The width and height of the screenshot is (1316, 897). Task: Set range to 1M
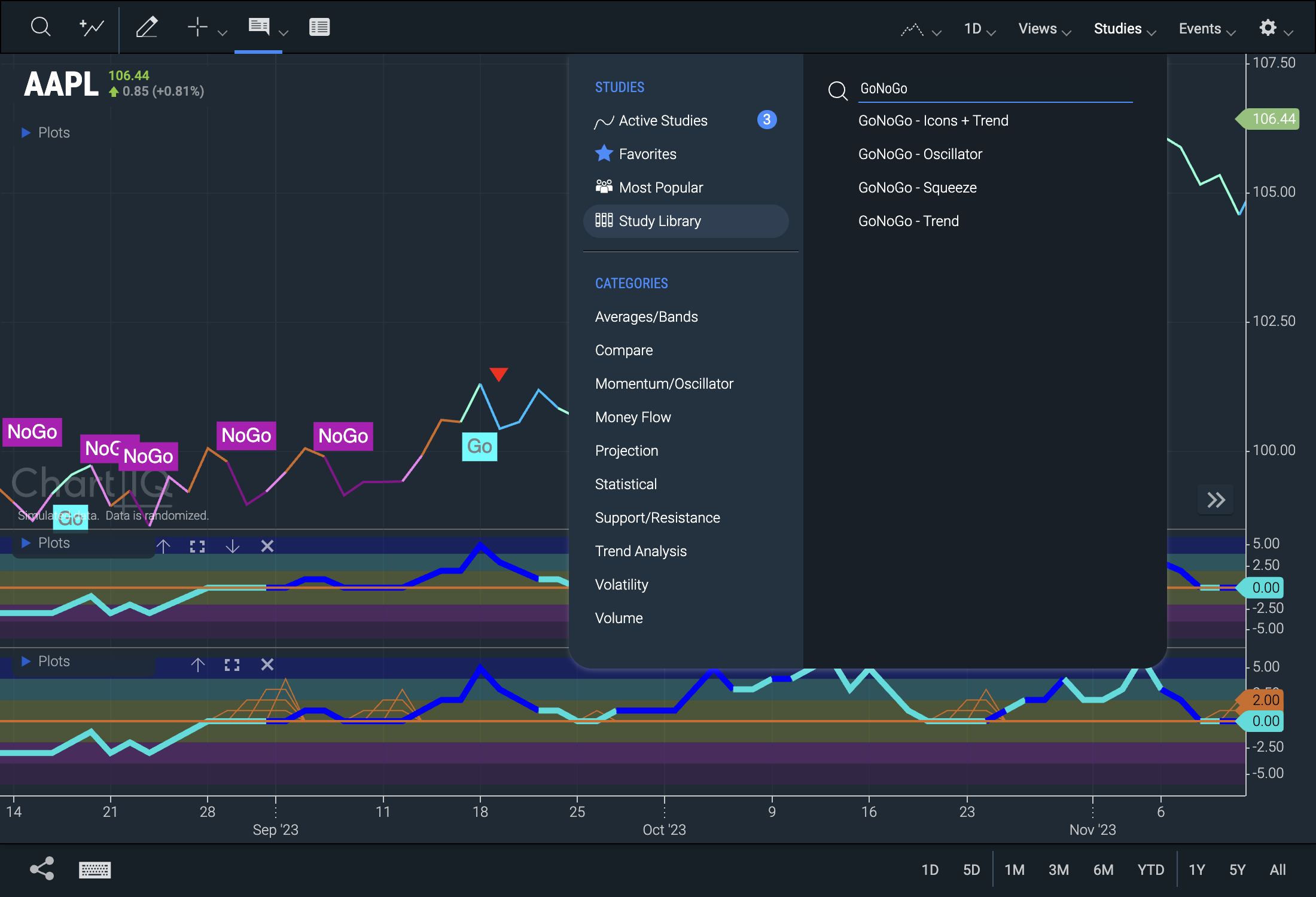[x=1015, y=870]
